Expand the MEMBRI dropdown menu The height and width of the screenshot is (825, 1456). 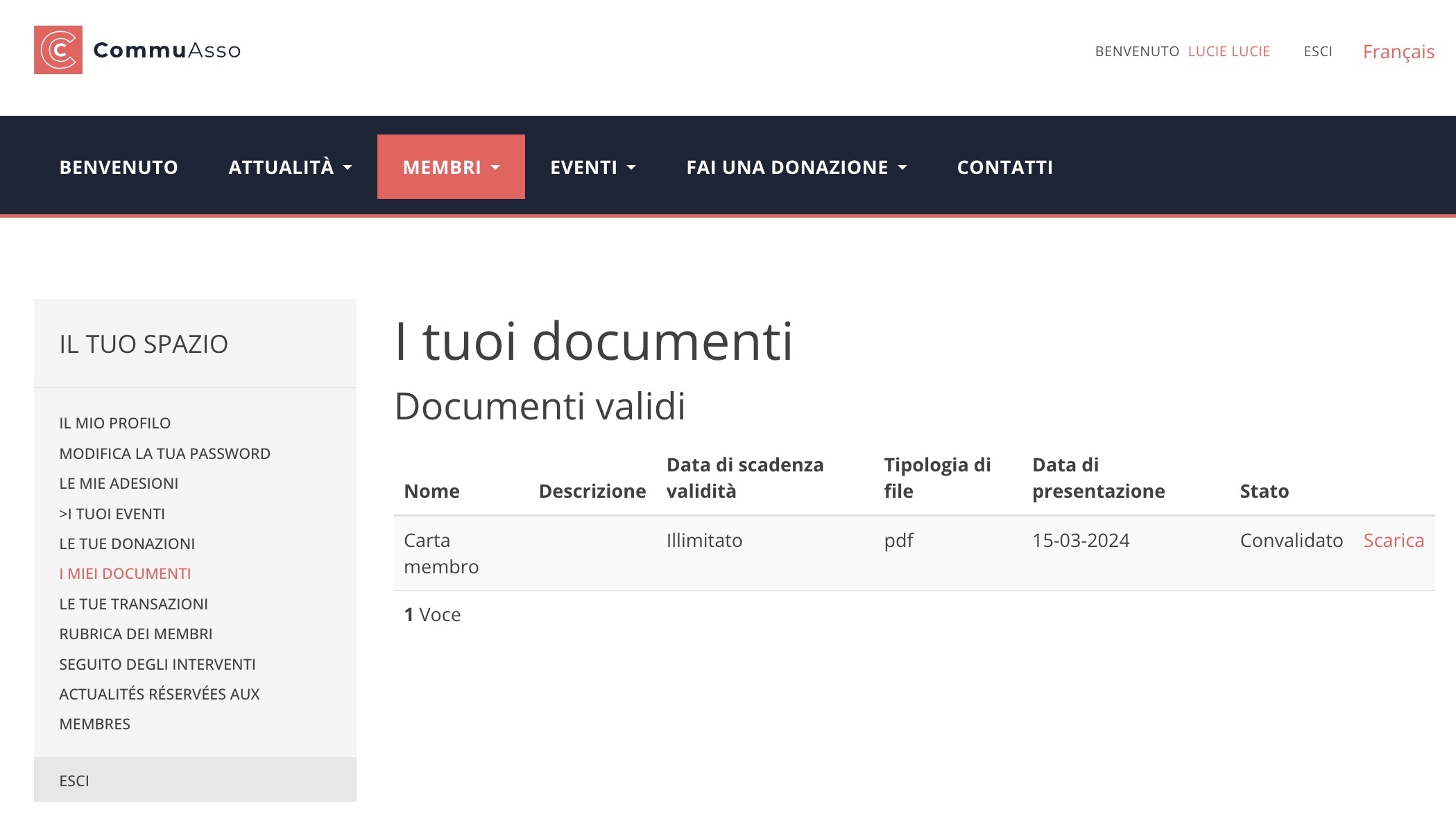[451, 166]
